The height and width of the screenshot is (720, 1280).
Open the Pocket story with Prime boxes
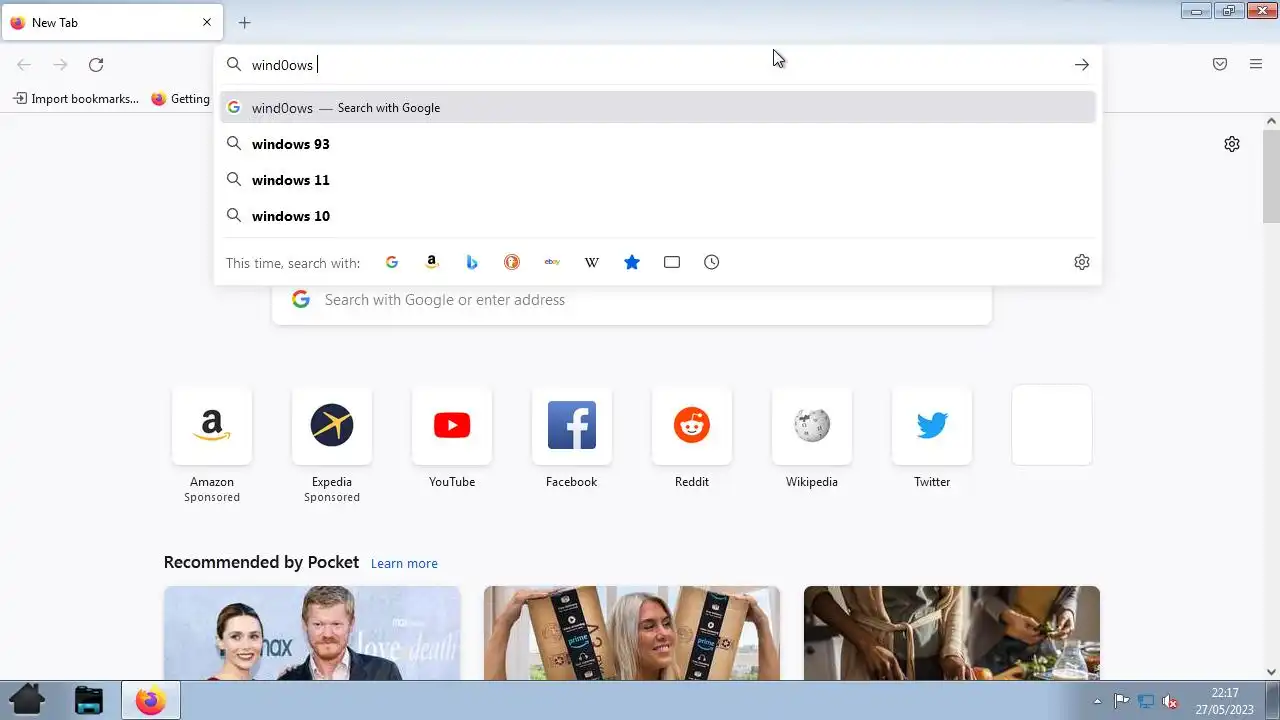tap(632, 633)
